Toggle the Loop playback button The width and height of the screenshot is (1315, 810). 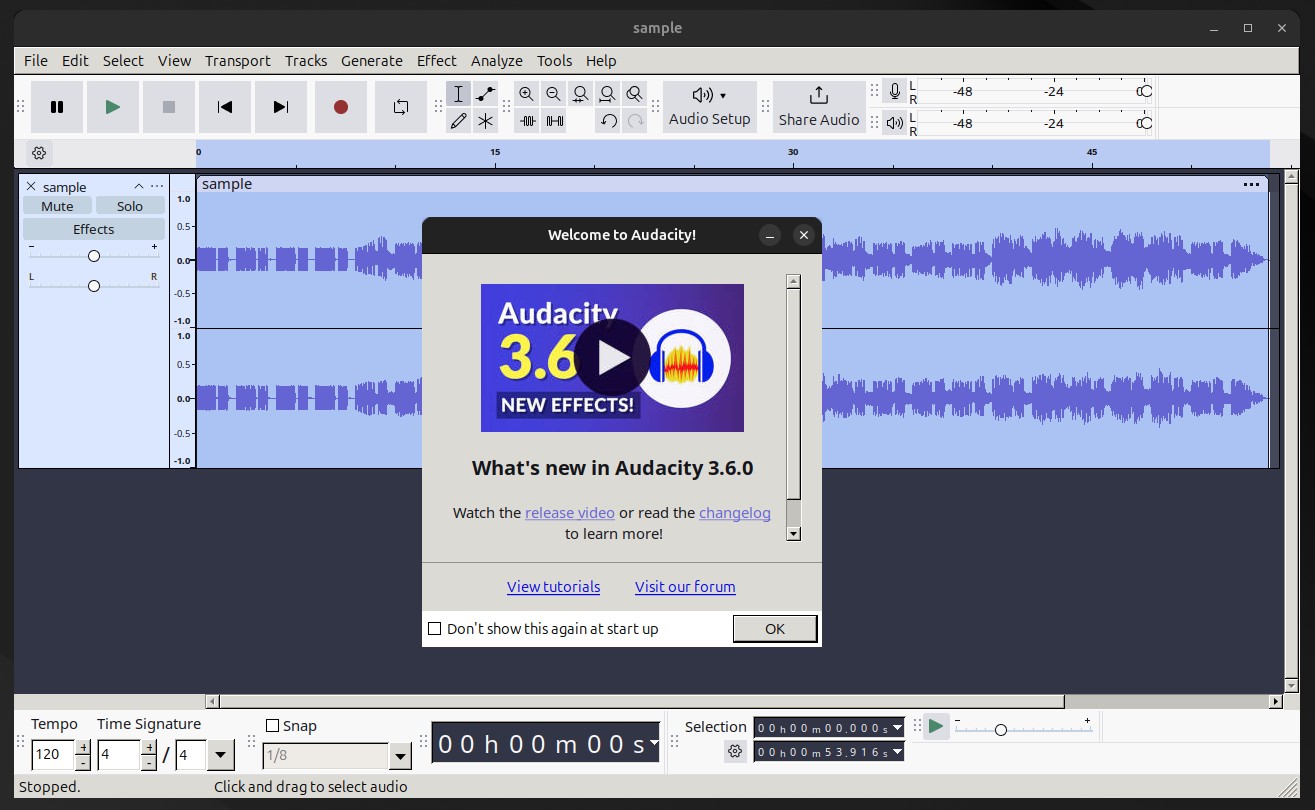(401, 107)
